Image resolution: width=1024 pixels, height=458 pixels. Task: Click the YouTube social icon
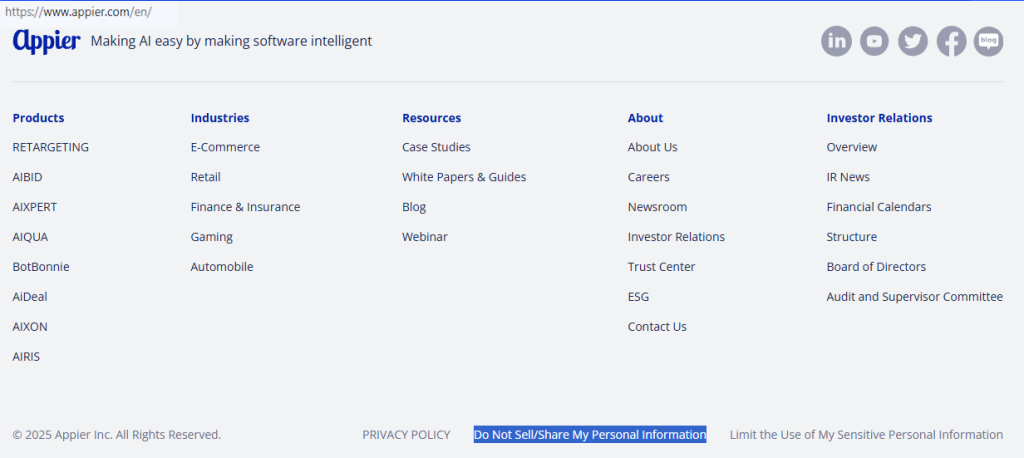coord(874,41)
